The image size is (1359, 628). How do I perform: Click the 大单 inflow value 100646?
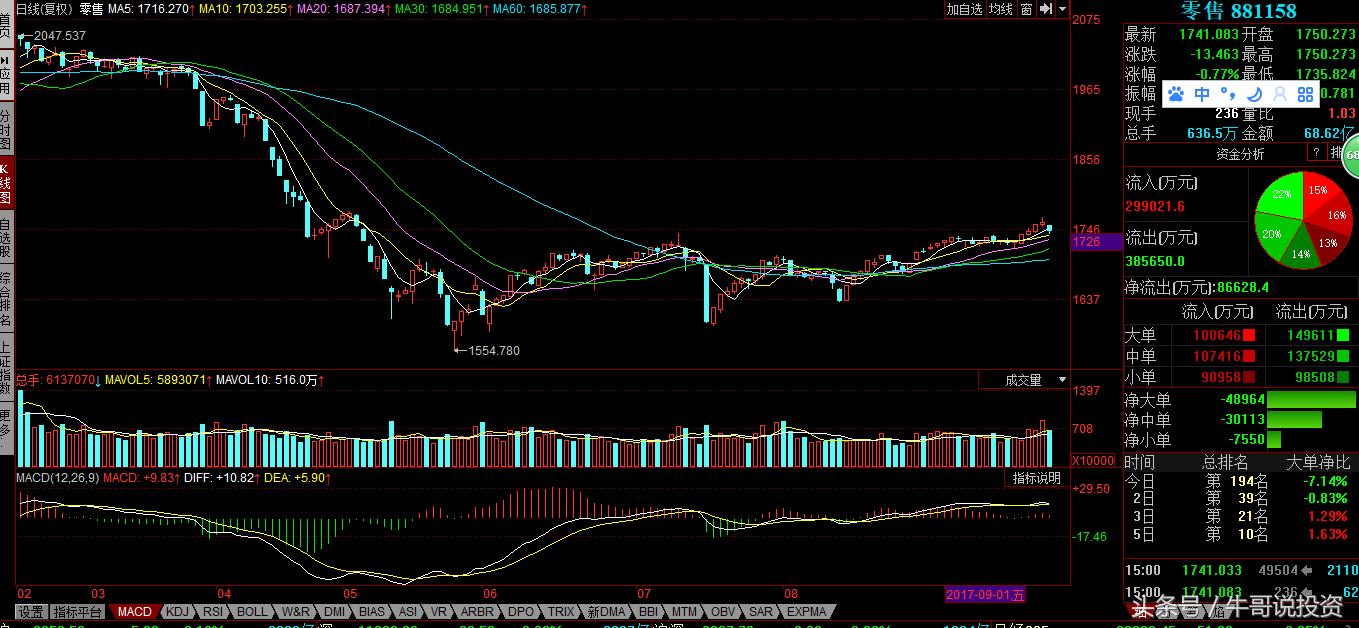pos(1218,336)
